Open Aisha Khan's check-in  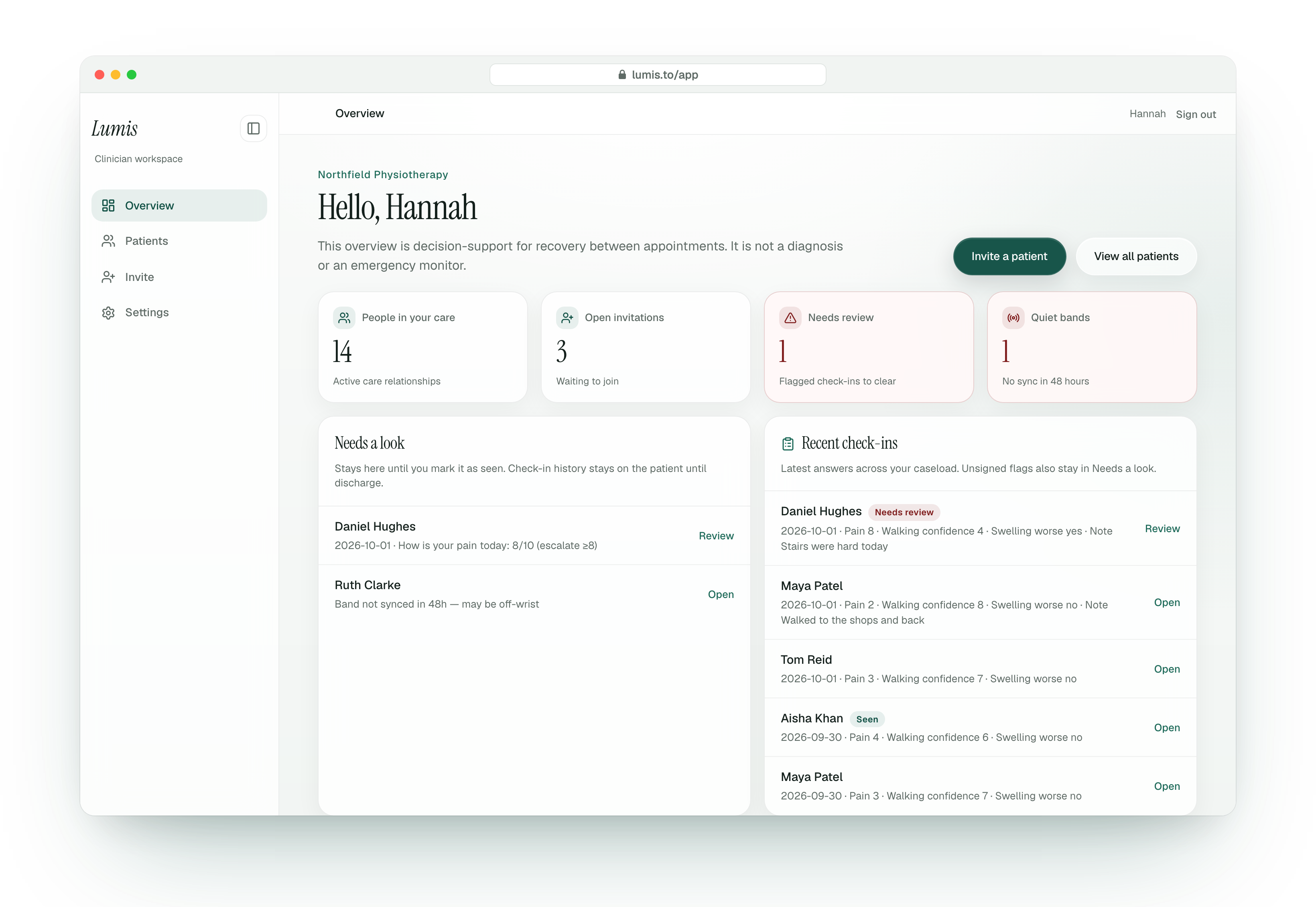(1167, 728)
